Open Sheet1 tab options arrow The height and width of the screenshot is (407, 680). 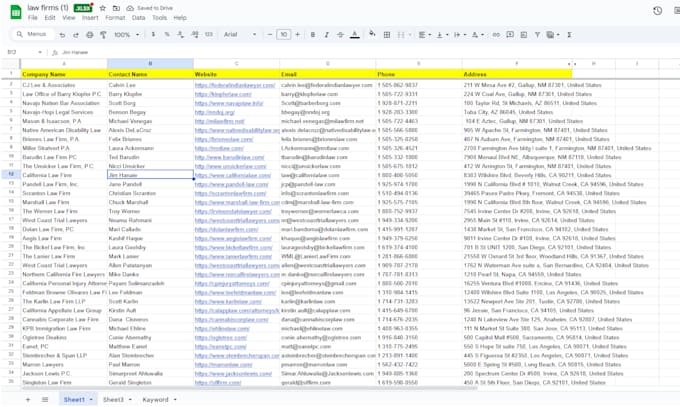pos(91,400)
